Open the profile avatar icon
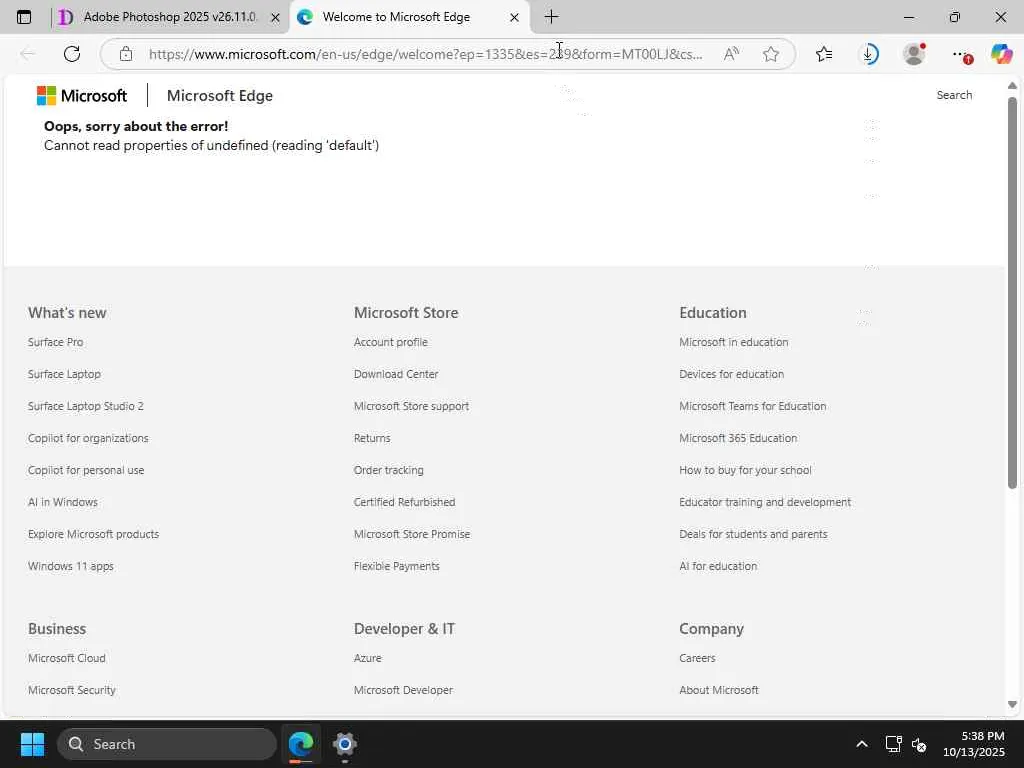This screenshot has width=1024, height=768. pos(914,54)
